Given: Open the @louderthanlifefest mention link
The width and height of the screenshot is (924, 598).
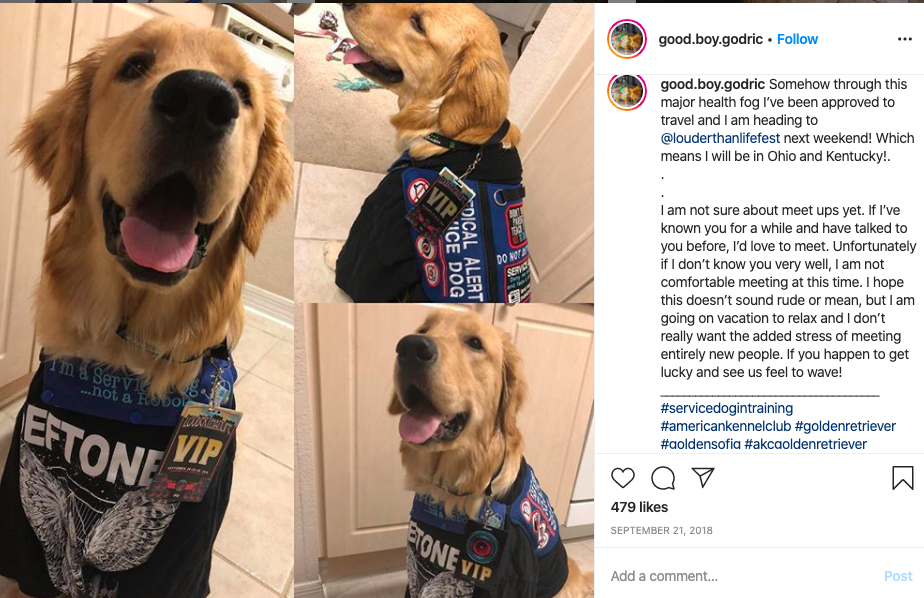Looking at the screenshot, I should coord(720,138).
